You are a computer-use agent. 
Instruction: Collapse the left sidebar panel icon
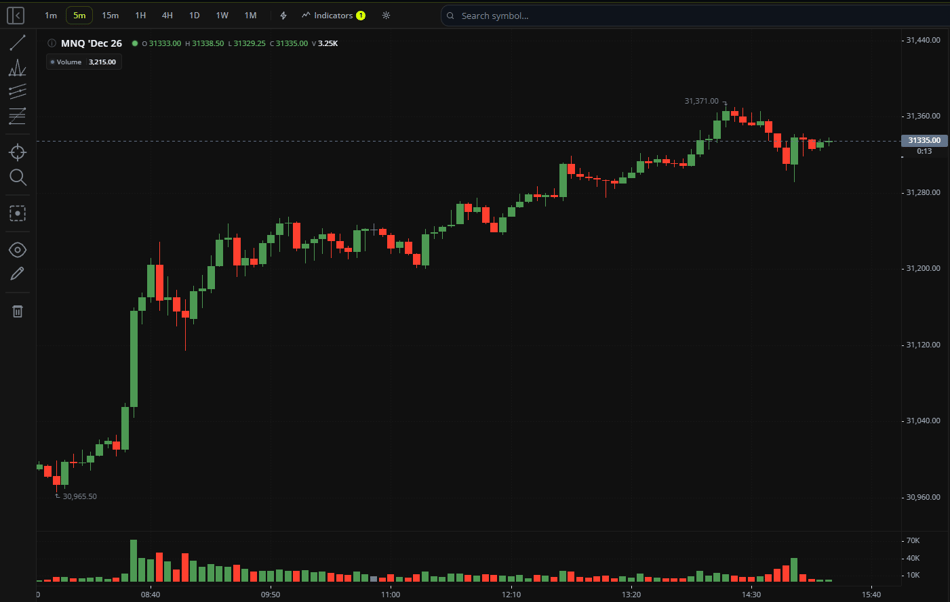16,15
